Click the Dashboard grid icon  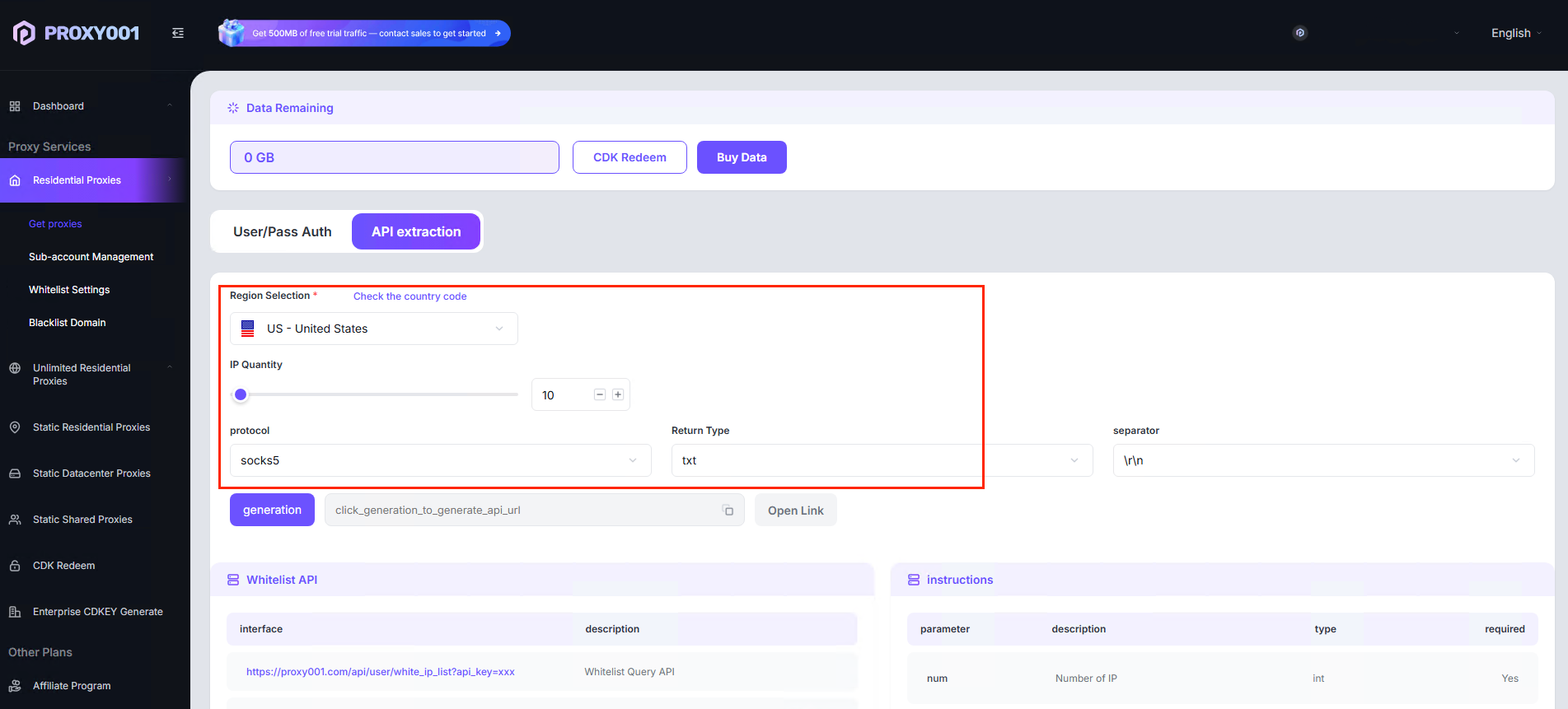(15, 106)
